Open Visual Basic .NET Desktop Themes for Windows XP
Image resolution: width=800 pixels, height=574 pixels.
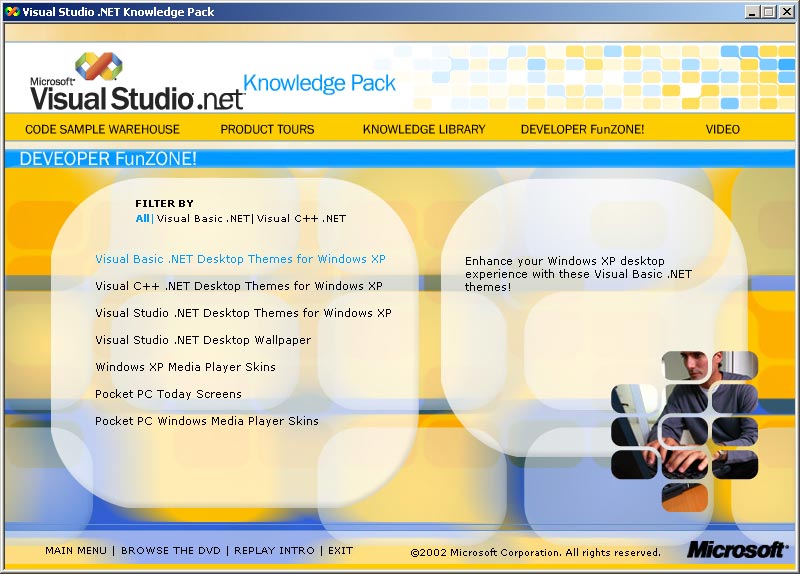click(240, 259)
